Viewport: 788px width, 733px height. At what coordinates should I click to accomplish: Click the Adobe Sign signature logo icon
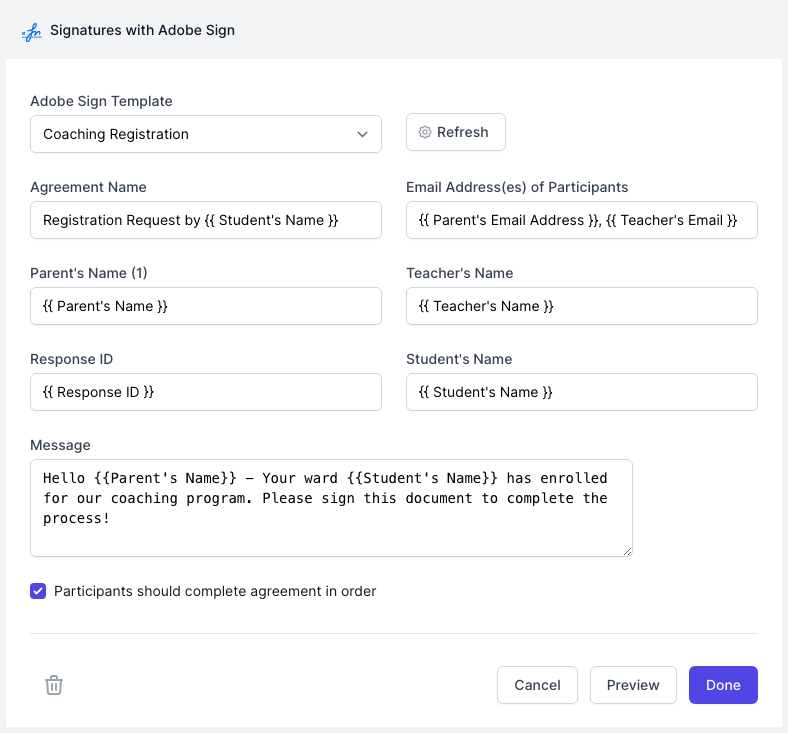pos(32,32)
